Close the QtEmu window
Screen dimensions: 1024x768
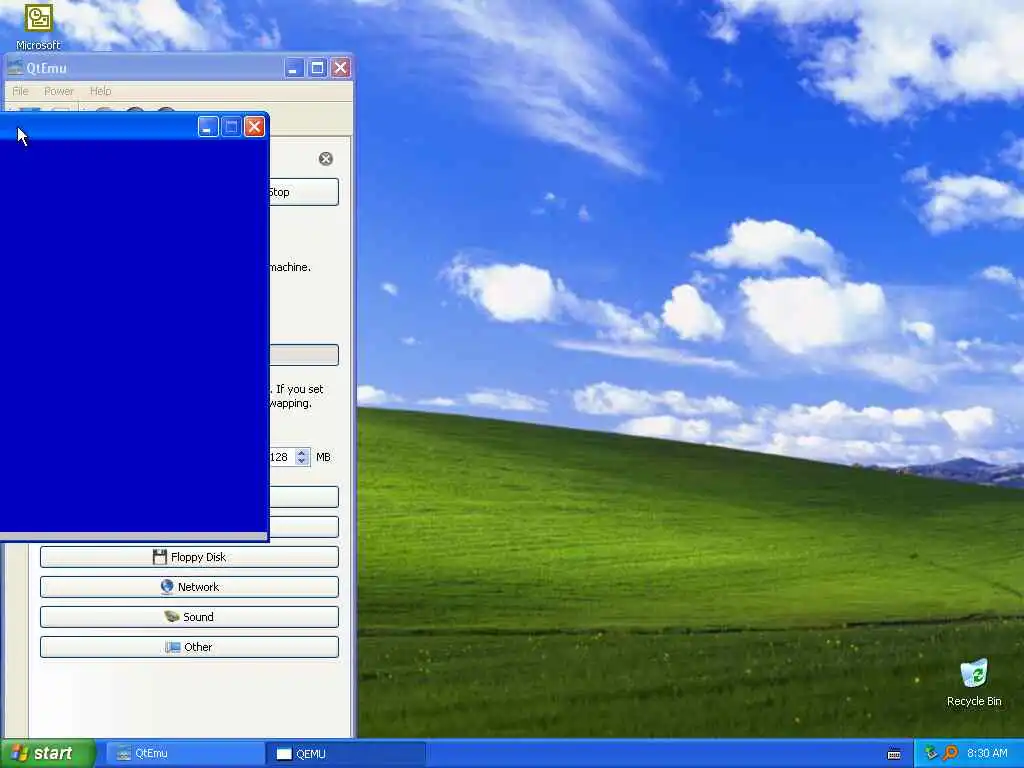[x=341, y=68]
